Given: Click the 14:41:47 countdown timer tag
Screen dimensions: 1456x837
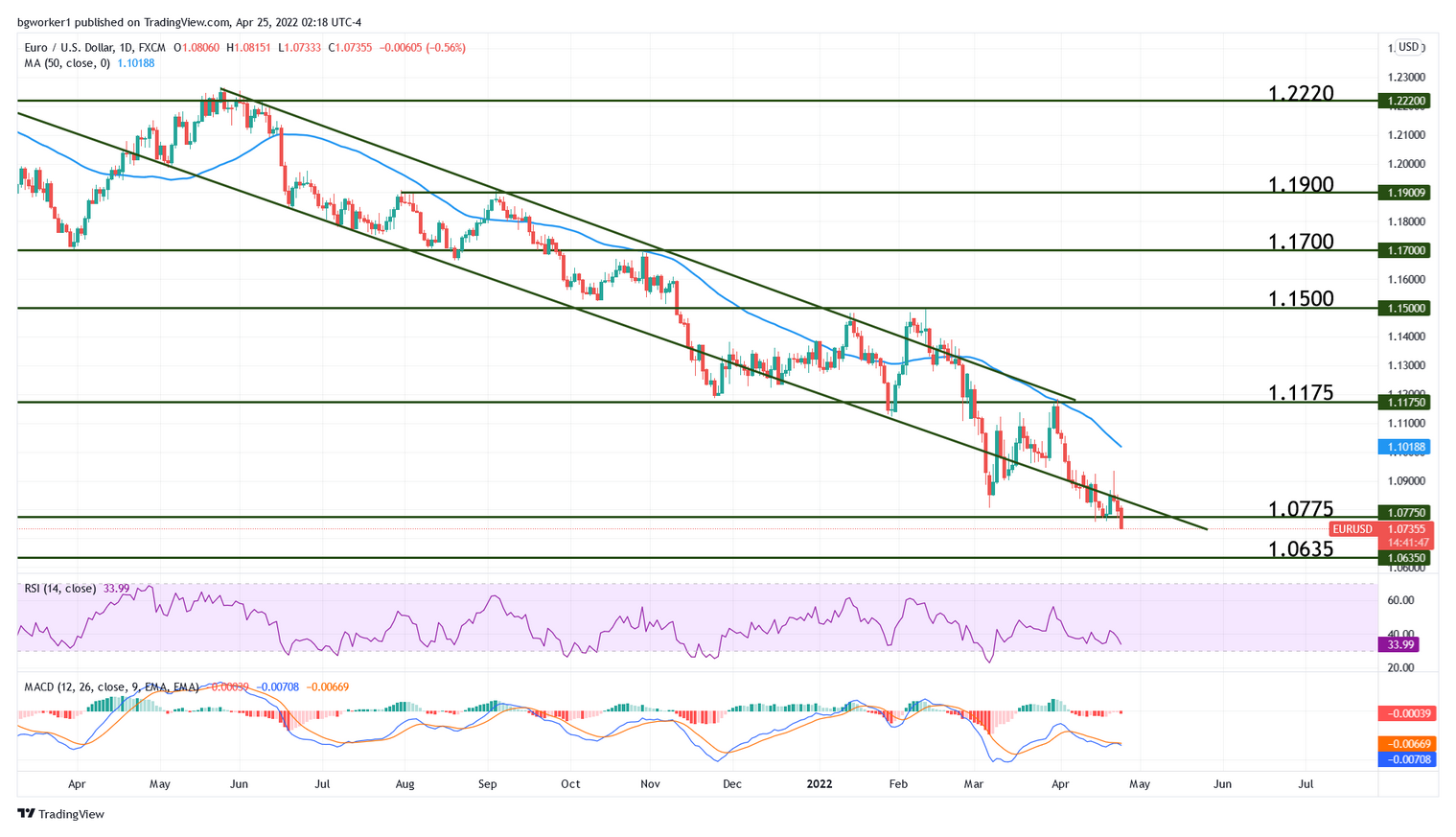Looking at the screenshot, I should (1405, 543).
